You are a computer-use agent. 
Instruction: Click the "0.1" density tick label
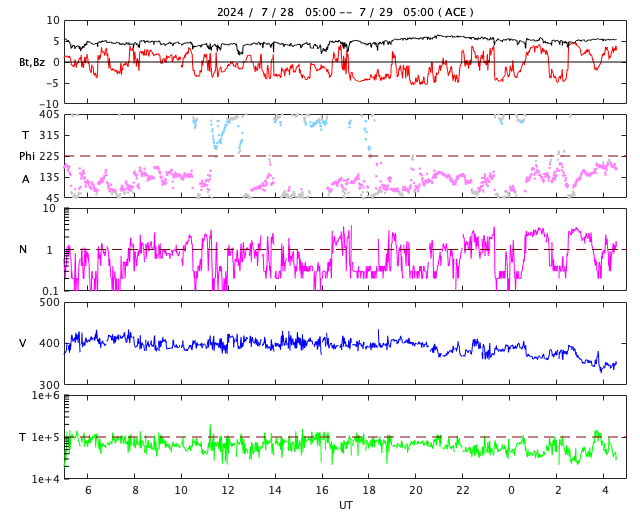click(x=50, y=291)
